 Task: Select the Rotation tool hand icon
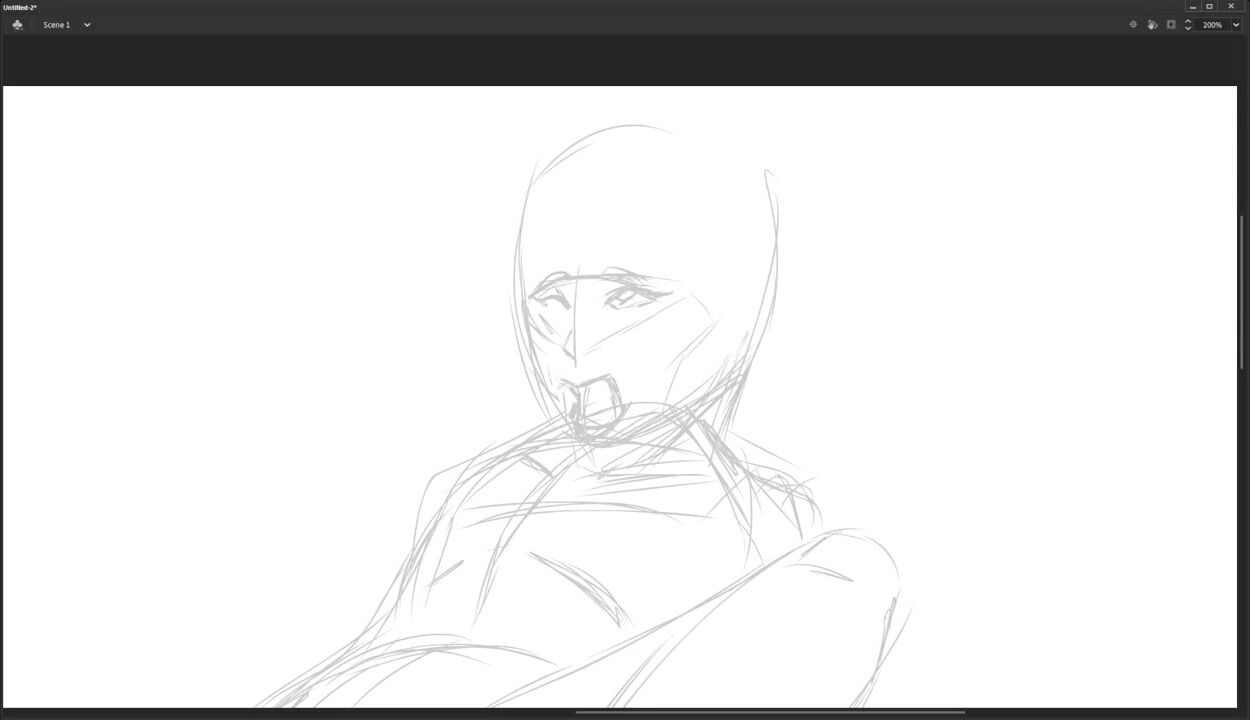[1152, 25]
